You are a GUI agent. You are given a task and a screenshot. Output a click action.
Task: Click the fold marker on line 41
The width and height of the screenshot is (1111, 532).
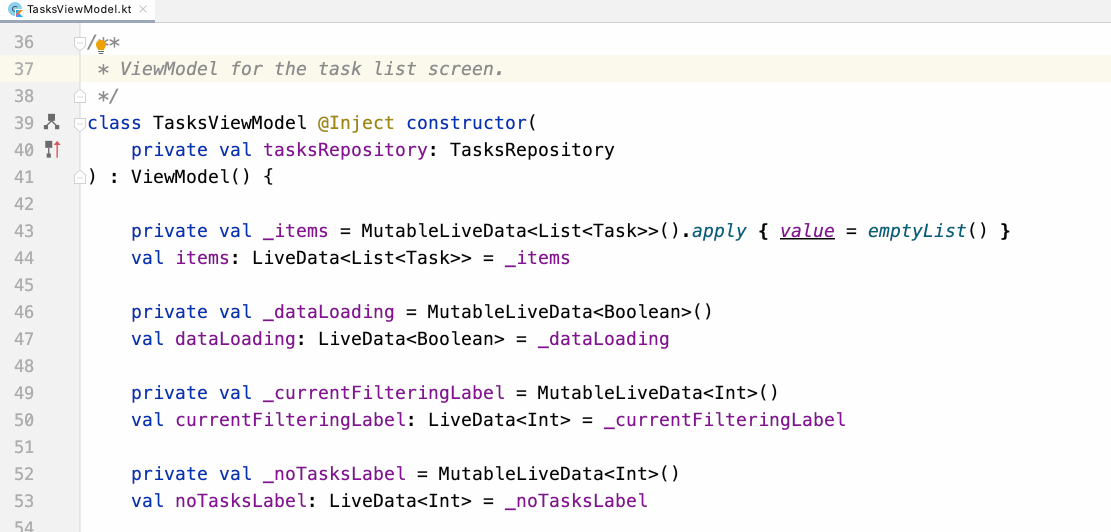79,177
